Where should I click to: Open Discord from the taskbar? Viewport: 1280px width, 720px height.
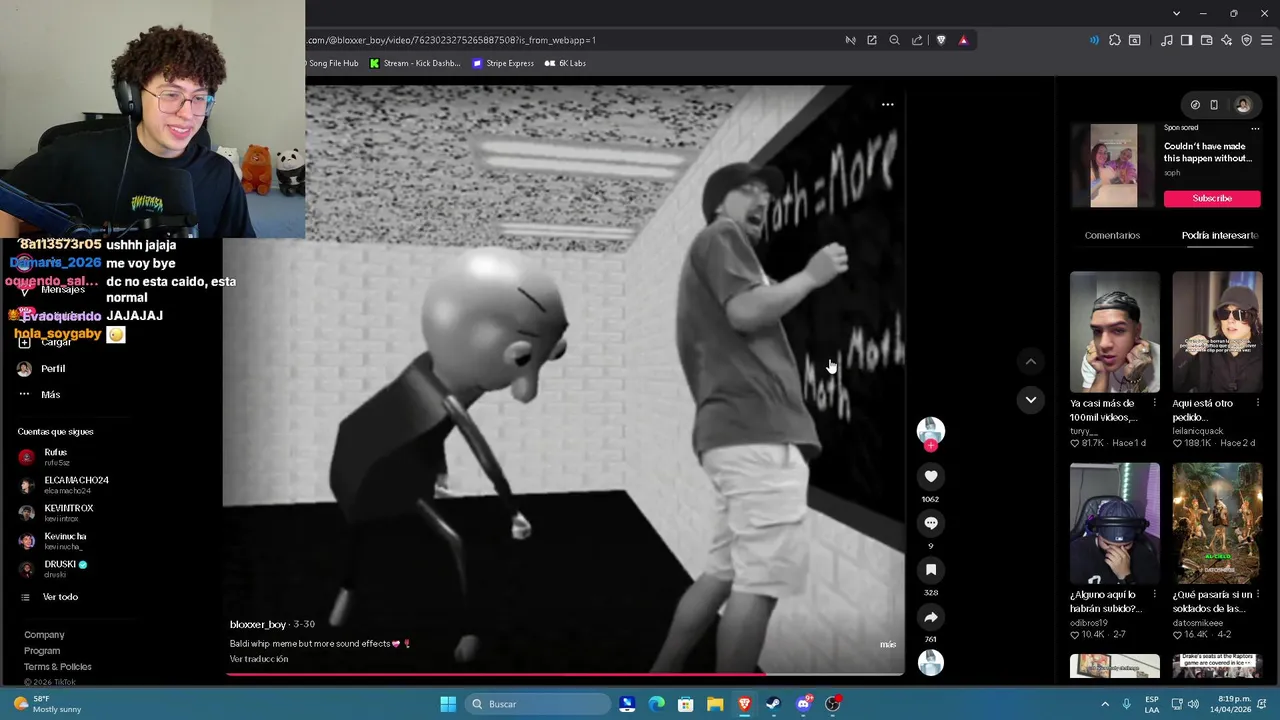[x=803, y=704]
